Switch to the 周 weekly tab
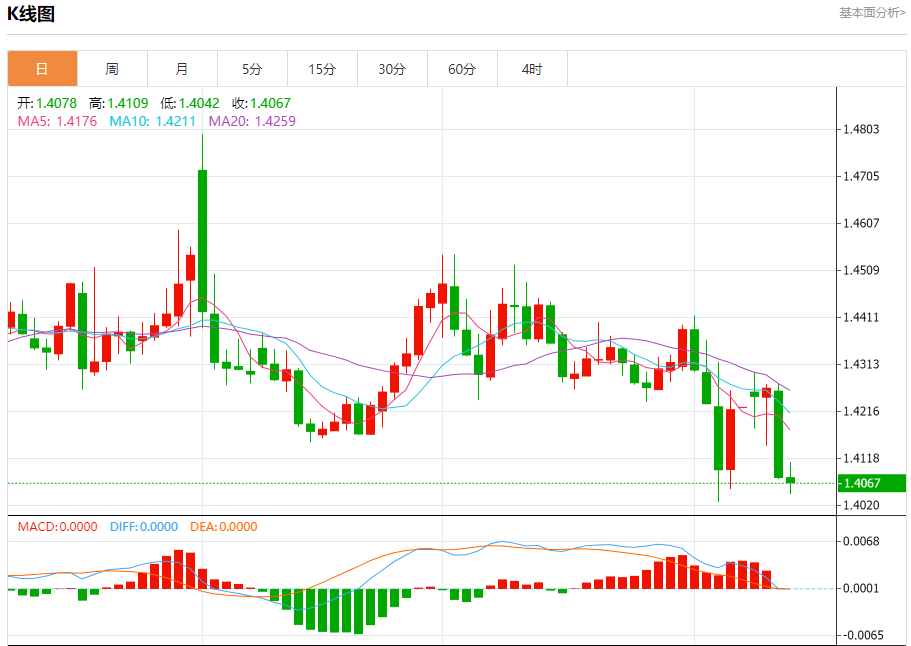This screenshot has height=646, width=911. 112,69
